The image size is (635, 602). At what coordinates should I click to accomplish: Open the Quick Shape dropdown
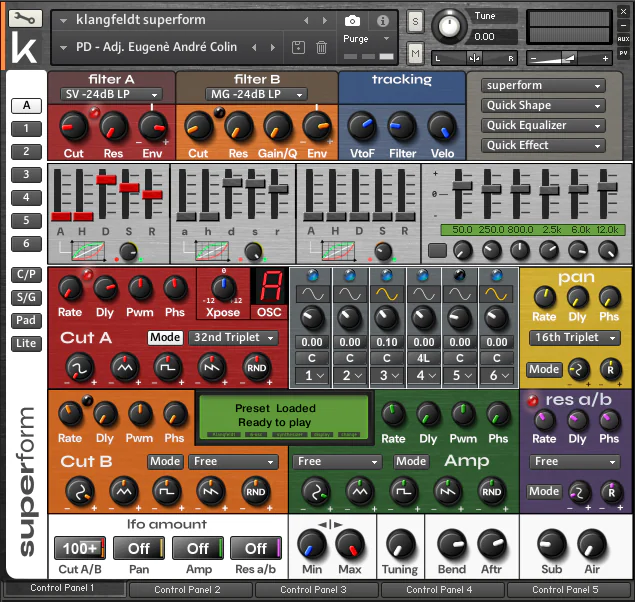point(543,105)
